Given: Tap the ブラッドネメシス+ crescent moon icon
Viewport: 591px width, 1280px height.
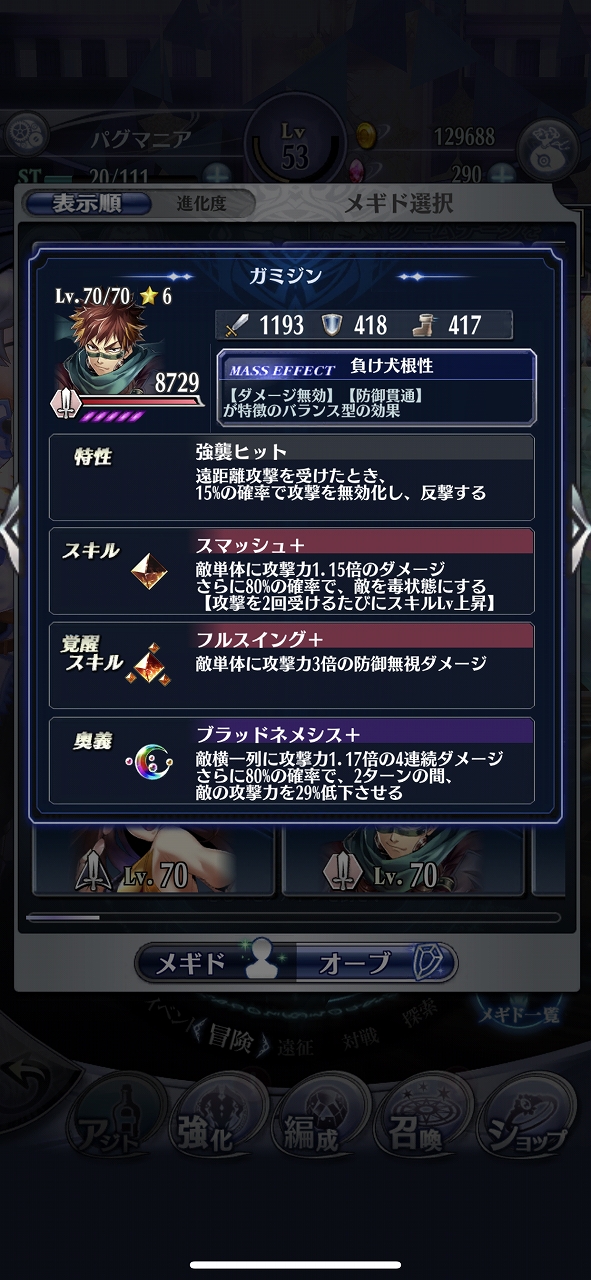Looking at the screenshot, I should [151, 762].
